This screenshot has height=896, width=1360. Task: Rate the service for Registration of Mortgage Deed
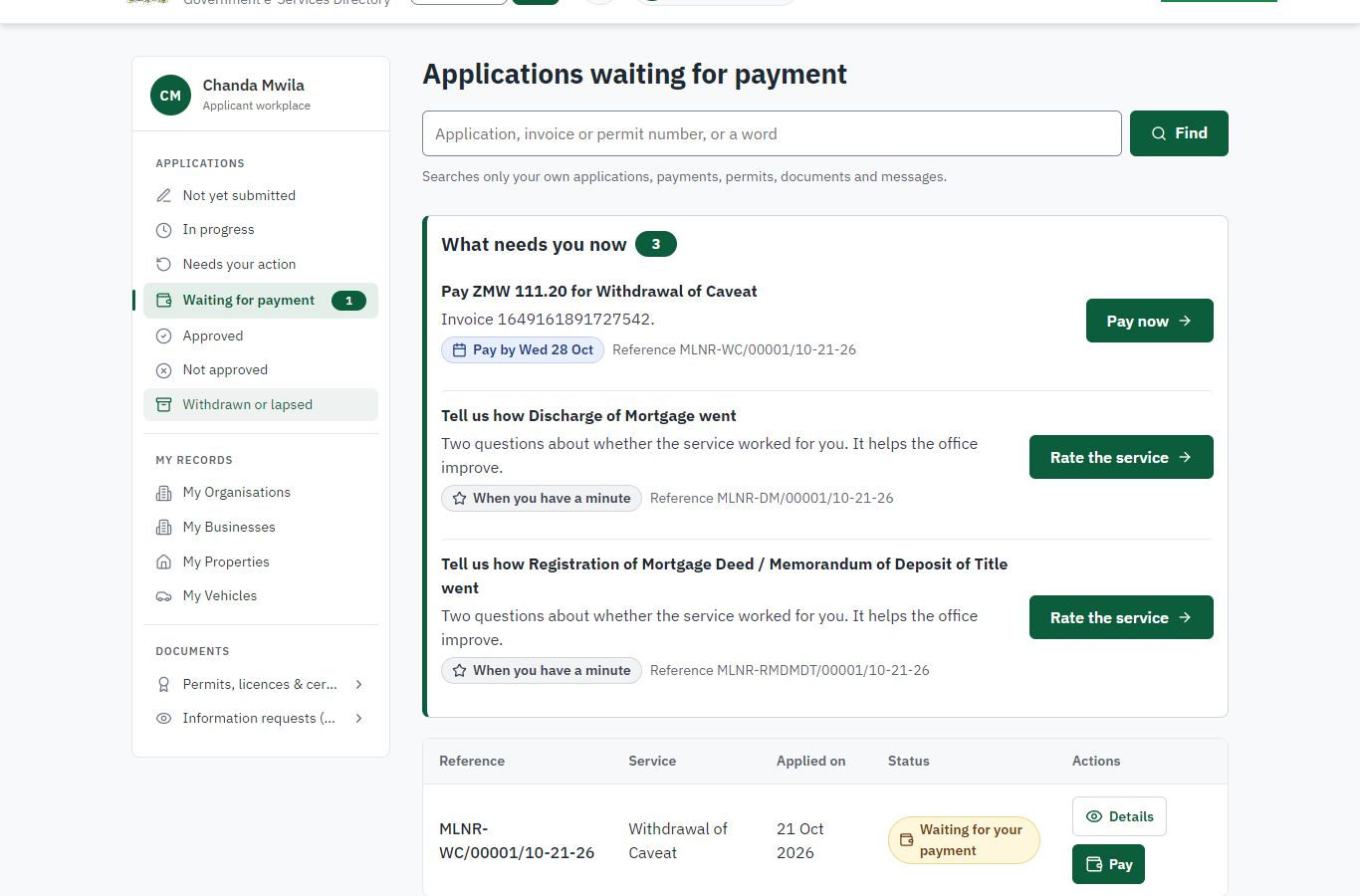1121,617
